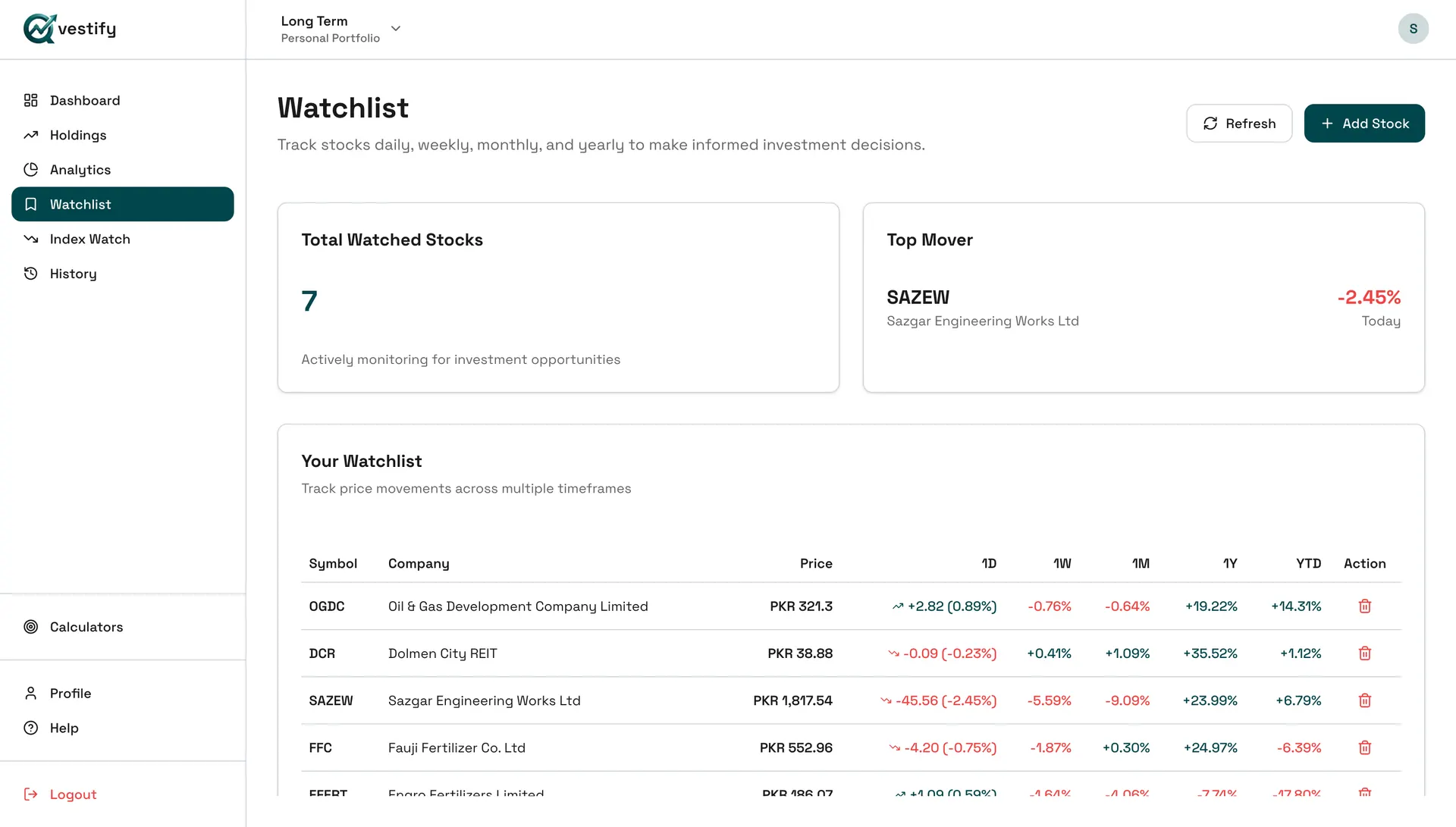The height and width of the screenshot is (827, 1456).
Task: Open the Profile page link
Action: coord(123,694)
